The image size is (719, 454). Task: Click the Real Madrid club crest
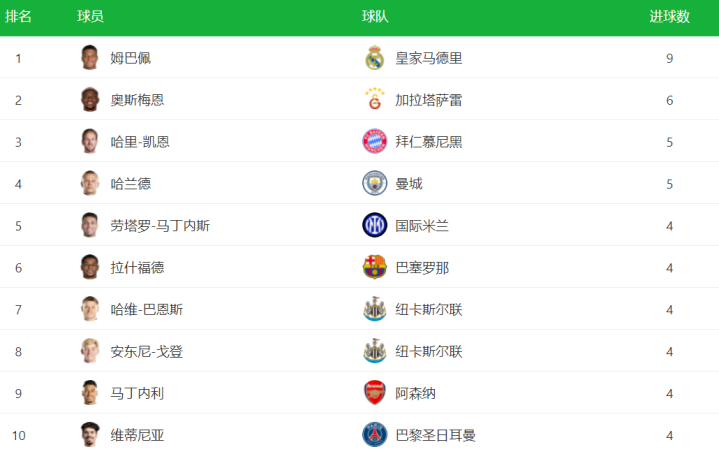pyautogui.click(x=374, y=58)
